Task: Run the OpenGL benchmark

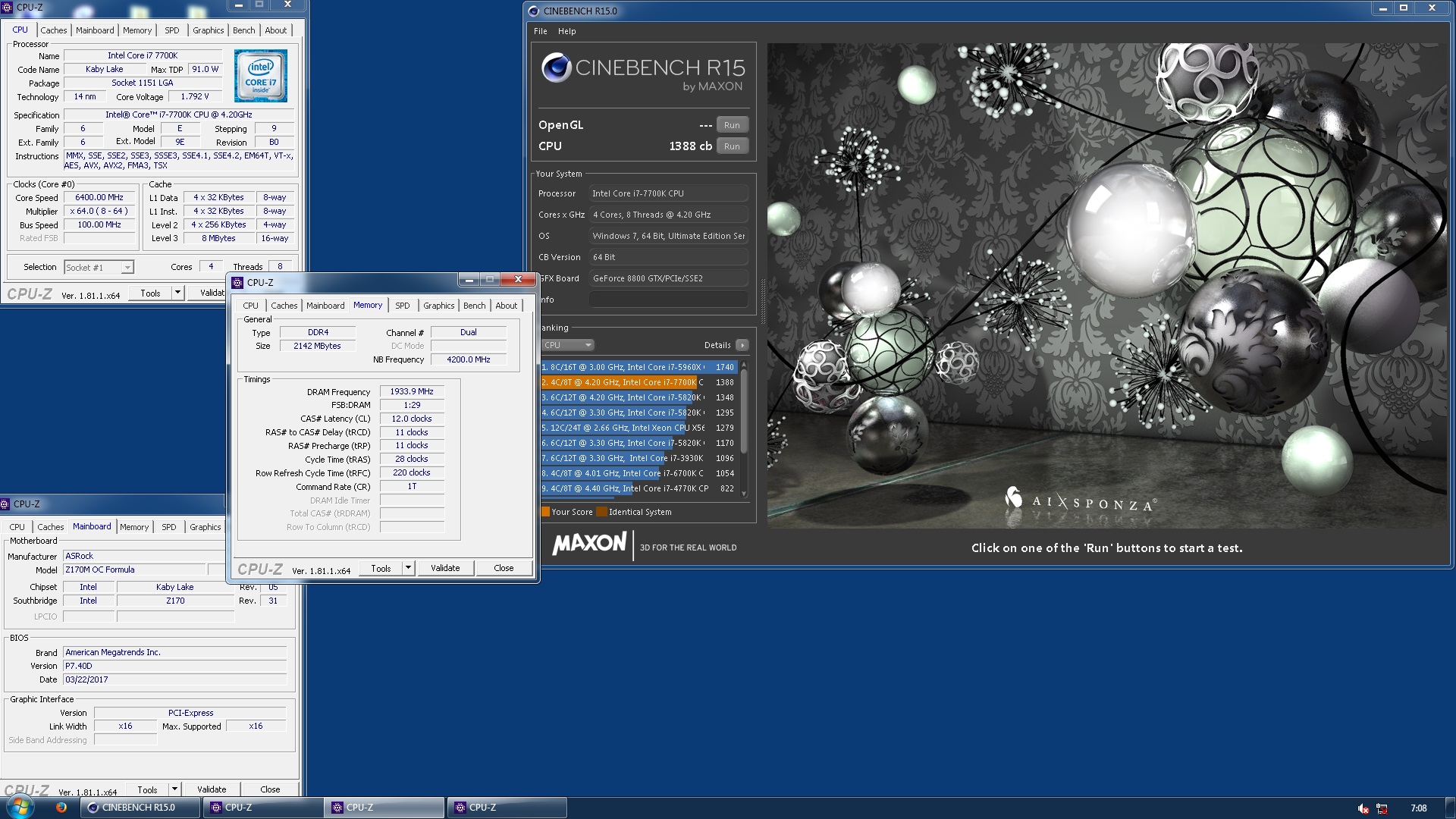Action: click(x=731, y=125)
